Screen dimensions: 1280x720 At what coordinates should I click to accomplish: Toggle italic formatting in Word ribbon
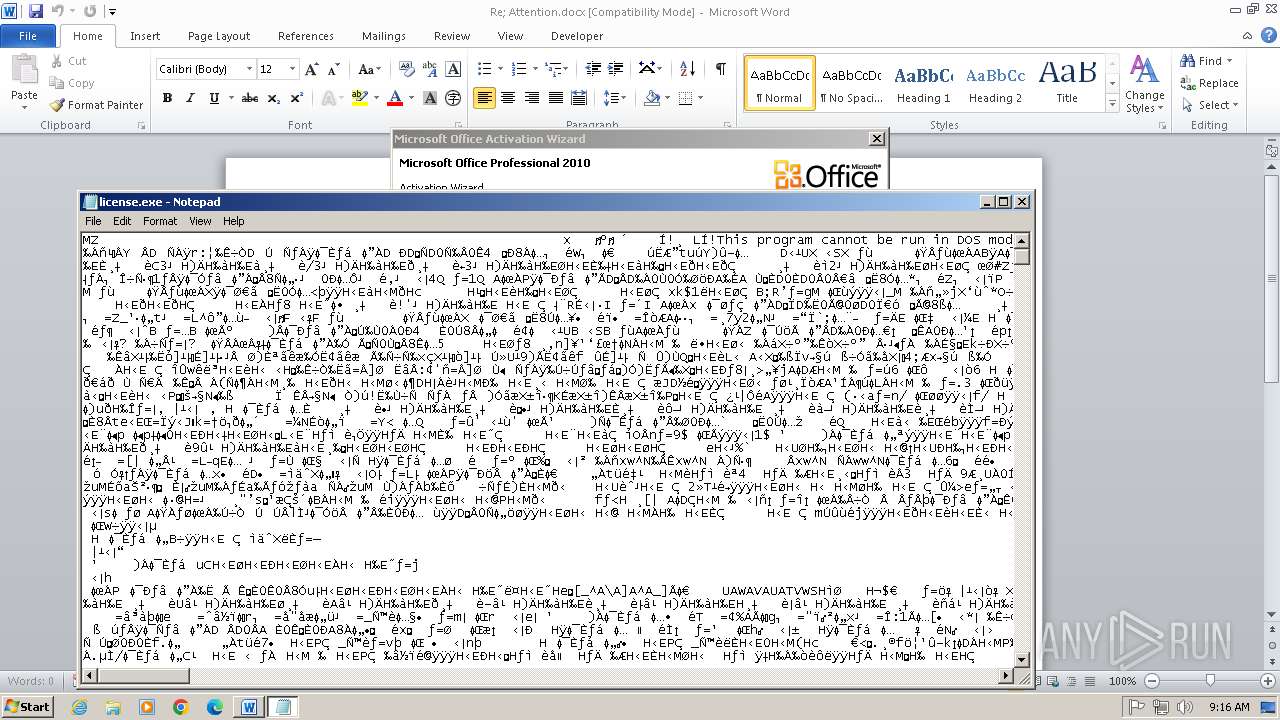coord(190,98)
